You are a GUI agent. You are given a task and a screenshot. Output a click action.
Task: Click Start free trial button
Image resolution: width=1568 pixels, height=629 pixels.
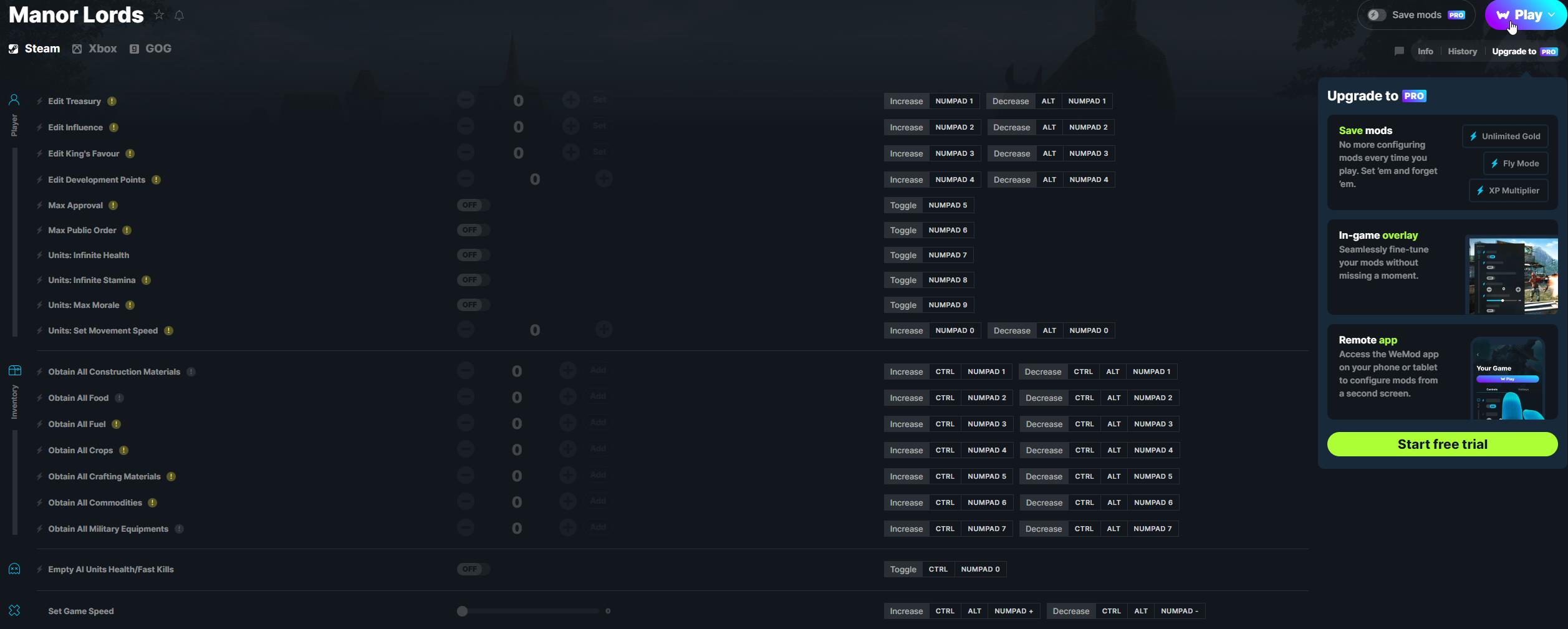click(1441, 444)
